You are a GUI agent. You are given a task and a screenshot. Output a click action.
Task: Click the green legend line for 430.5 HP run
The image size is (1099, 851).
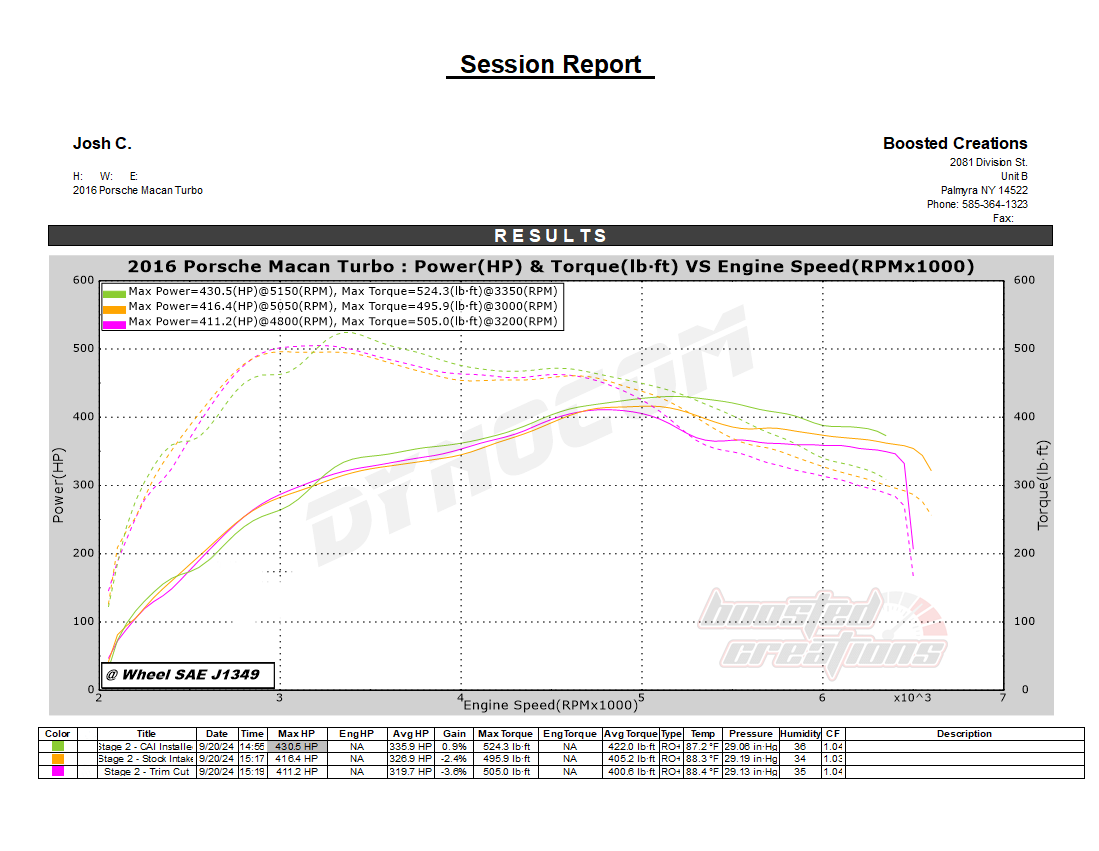[x=115, y=293]
